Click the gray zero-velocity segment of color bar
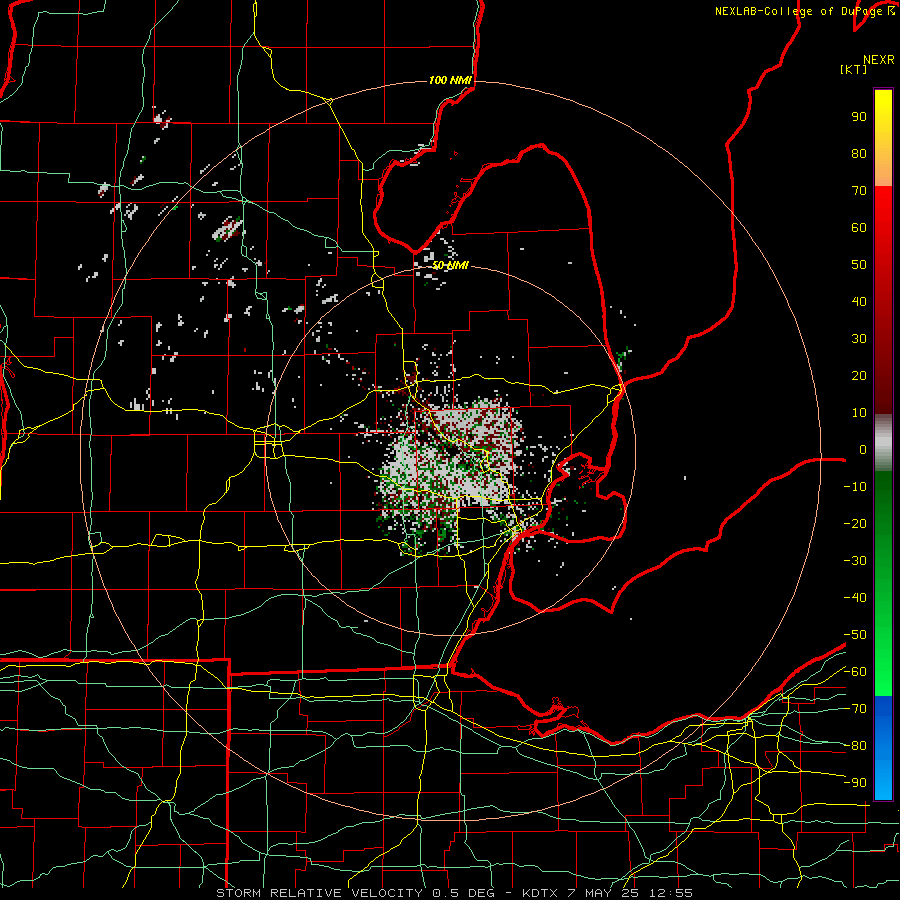This screenshot has width=900, height=900. [883, 443]
